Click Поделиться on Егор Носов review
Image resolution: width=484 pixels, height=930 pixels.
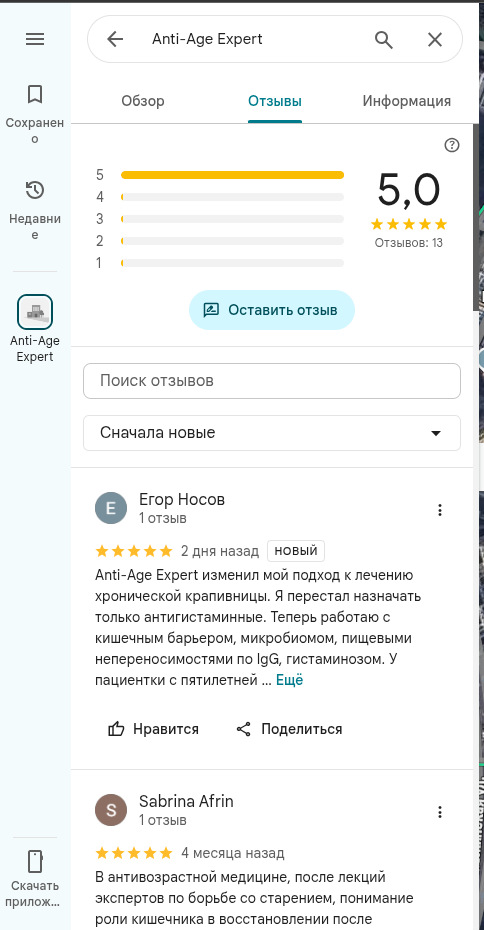tap(289, 729)
